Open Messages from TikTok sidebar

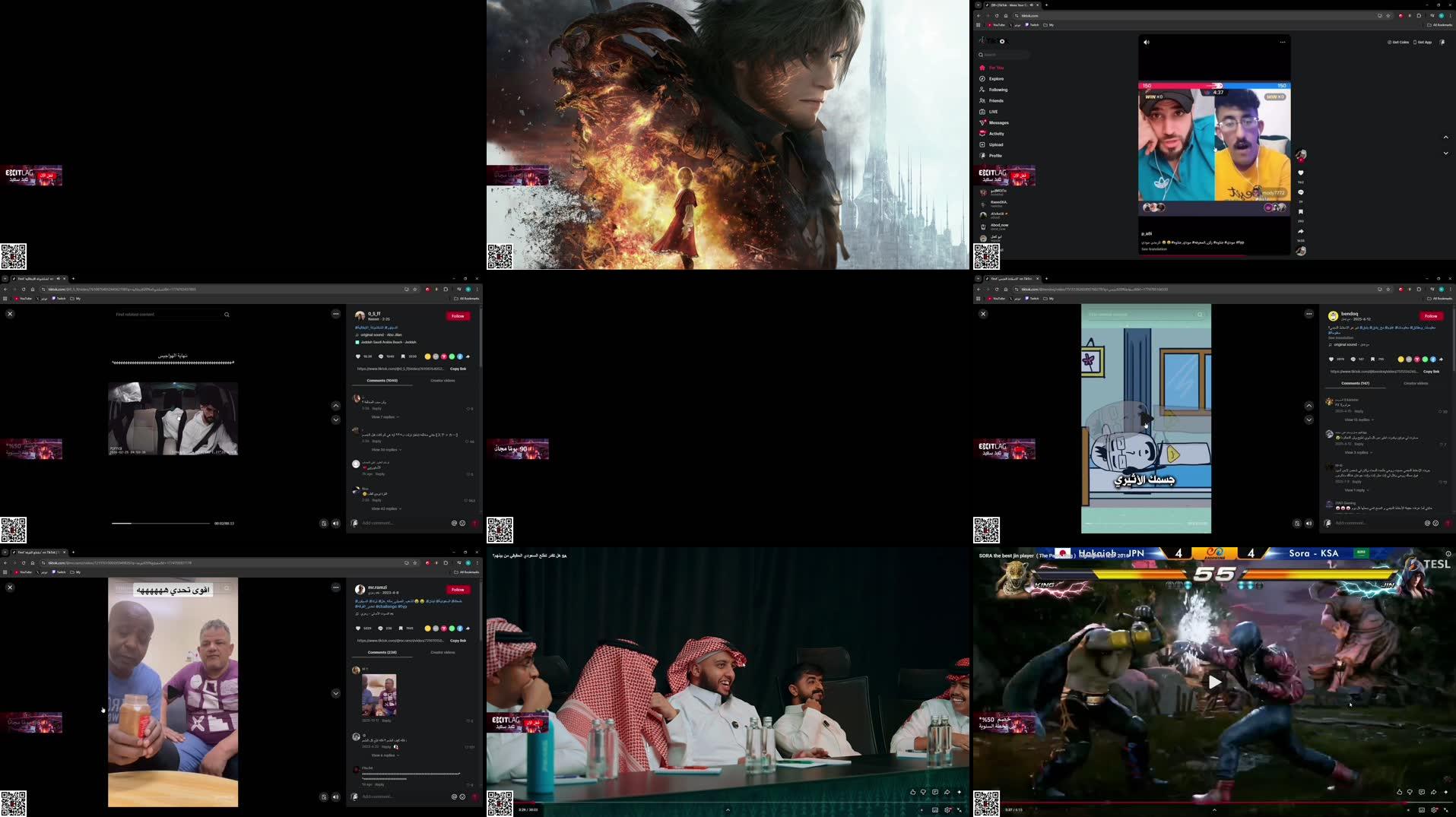tap(982, 122)
